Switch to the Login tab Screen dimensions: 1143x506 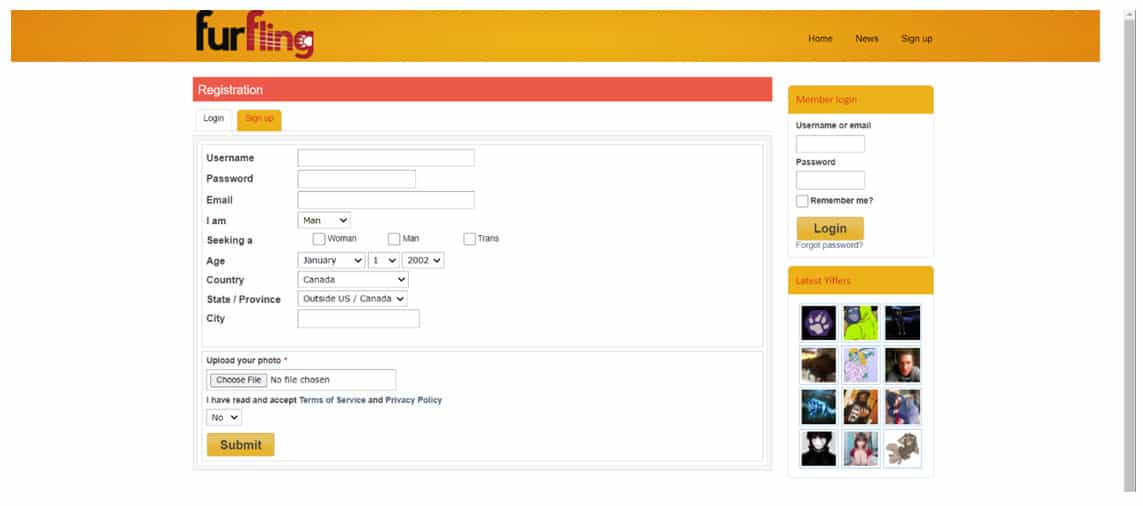214,119
